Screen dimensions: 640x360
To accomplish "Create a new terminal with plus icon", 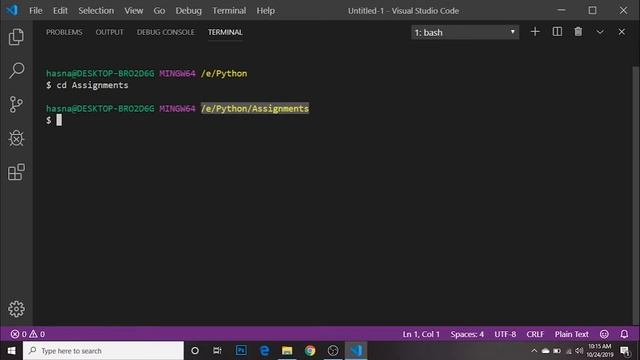I will 535,32.
